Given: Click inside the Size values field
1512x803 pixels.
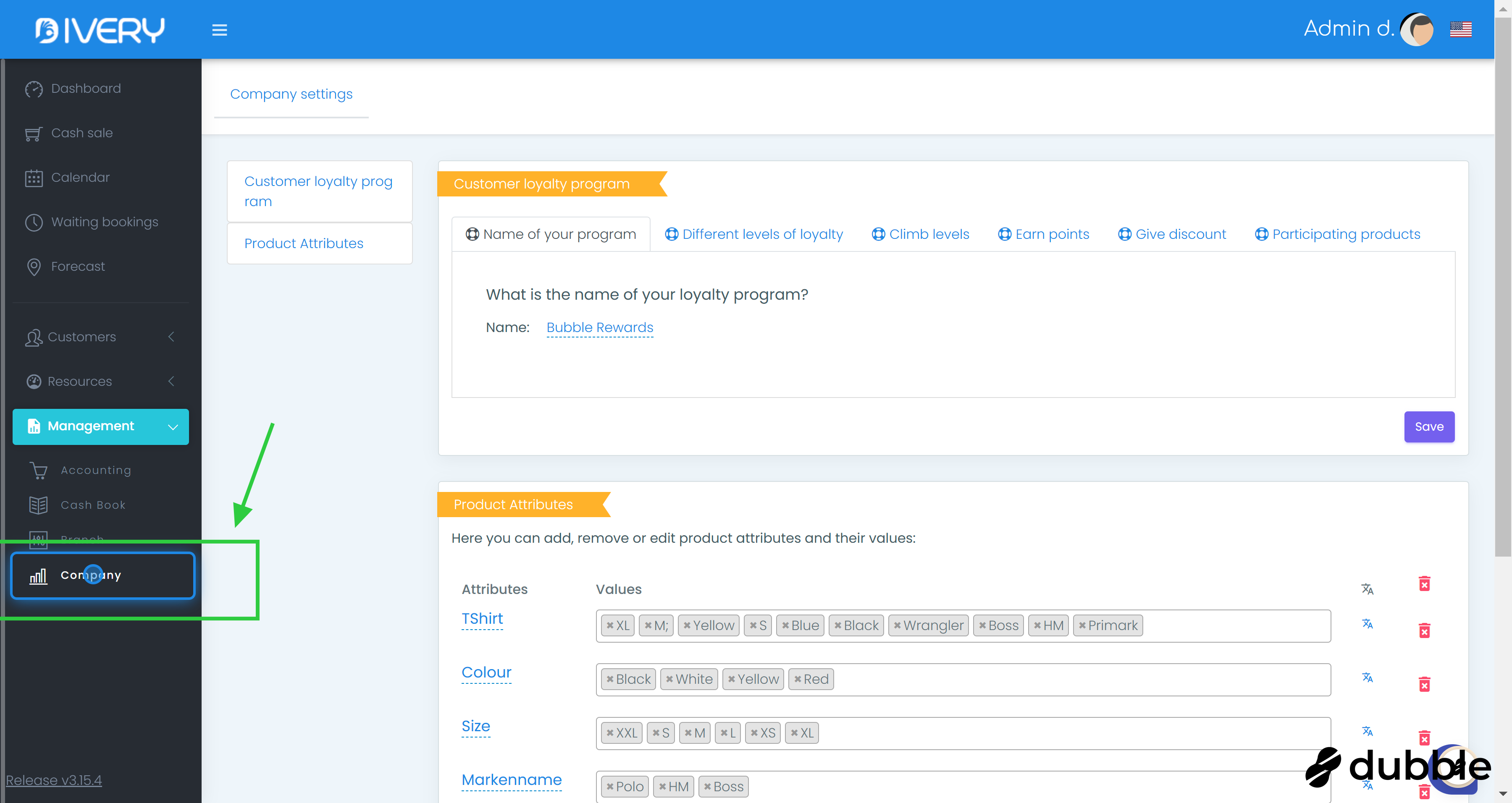Looking at the screenshot, I should [1057, 733].
